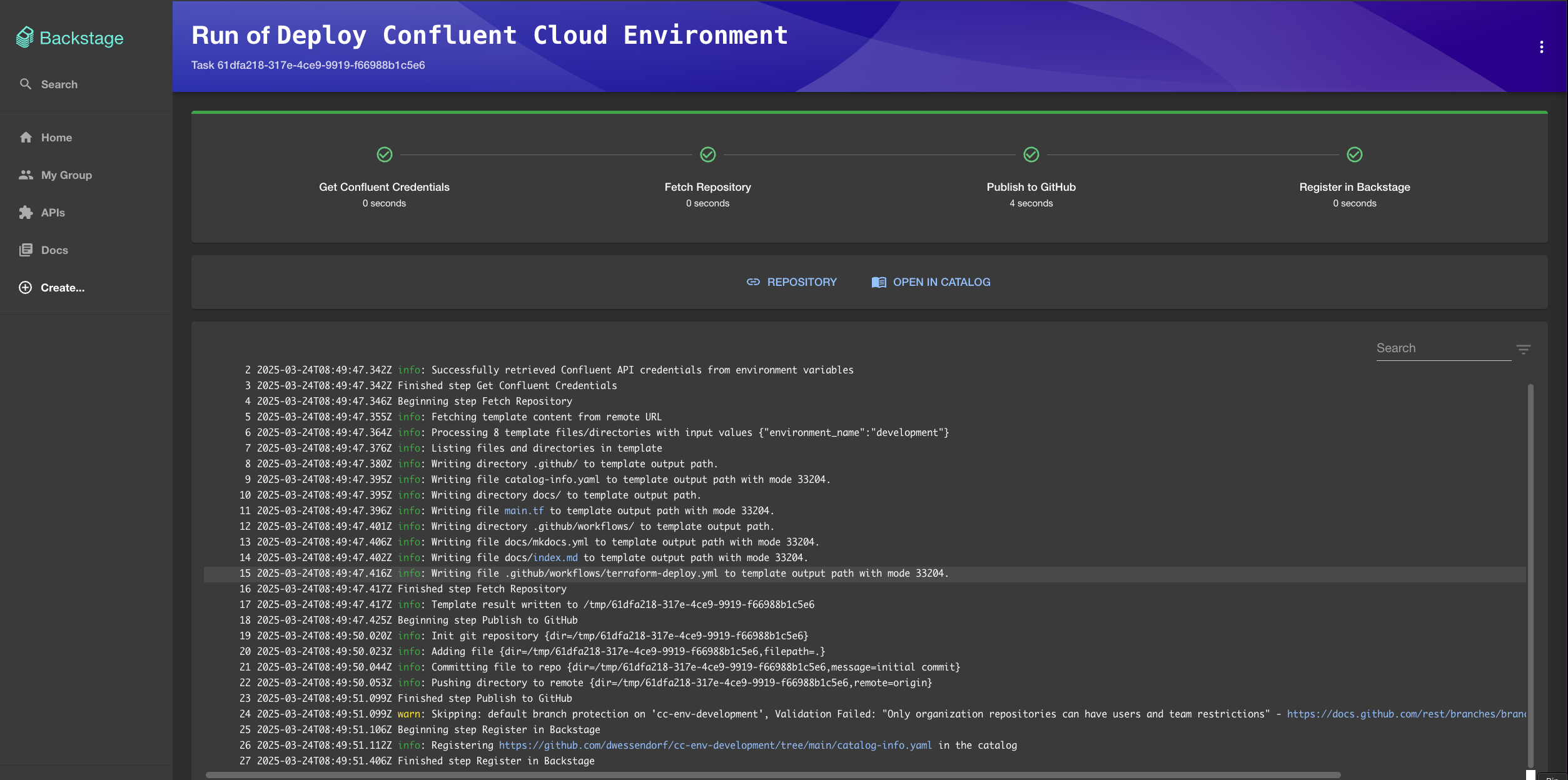Image resolution: width=1568 pixels, height=780 pixels.
Task: Click the Run of Deploy Confluent Cloud Environment title
Action: coord(490,35)
